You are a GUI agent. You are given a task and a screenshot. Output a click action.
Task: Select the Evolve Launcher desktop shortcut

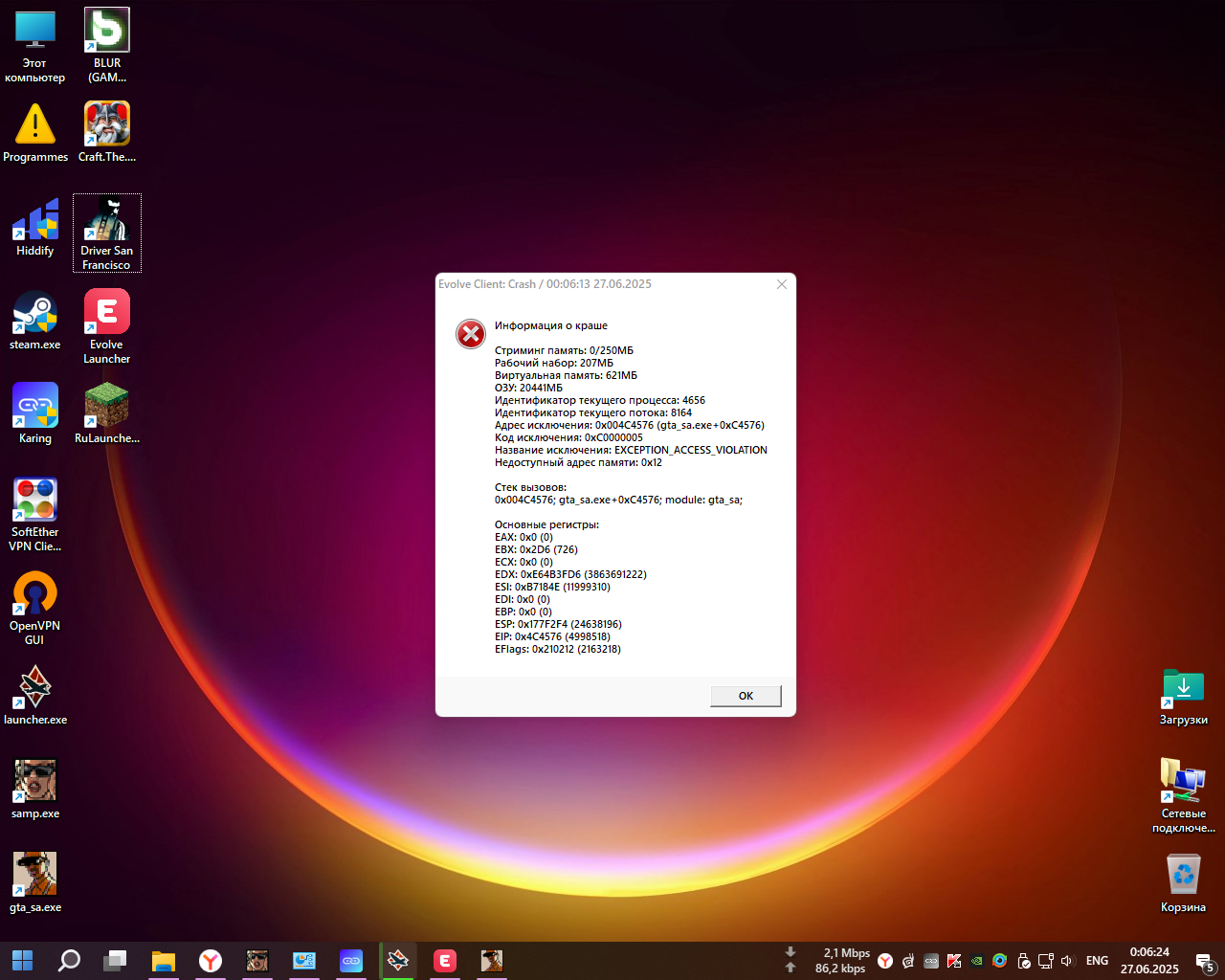point(107,327)
